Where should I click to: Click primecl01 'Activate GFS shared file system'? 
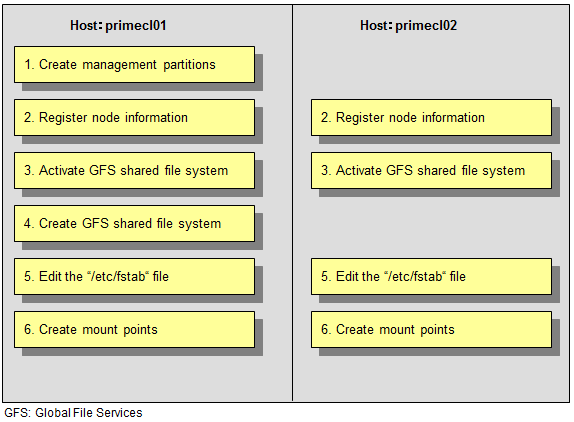134,171
